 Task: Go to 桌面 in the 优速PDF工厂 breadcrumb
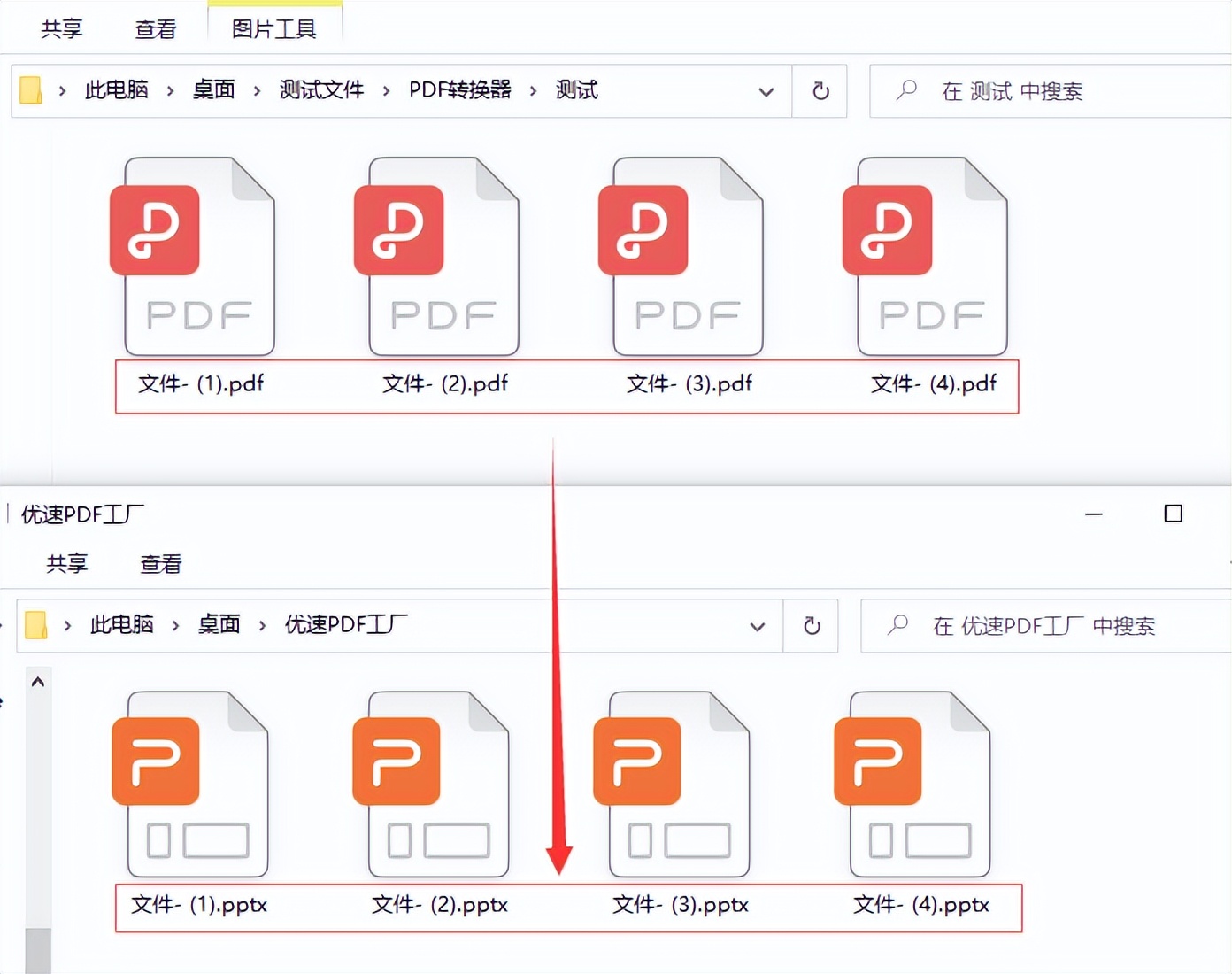[219, 624]
